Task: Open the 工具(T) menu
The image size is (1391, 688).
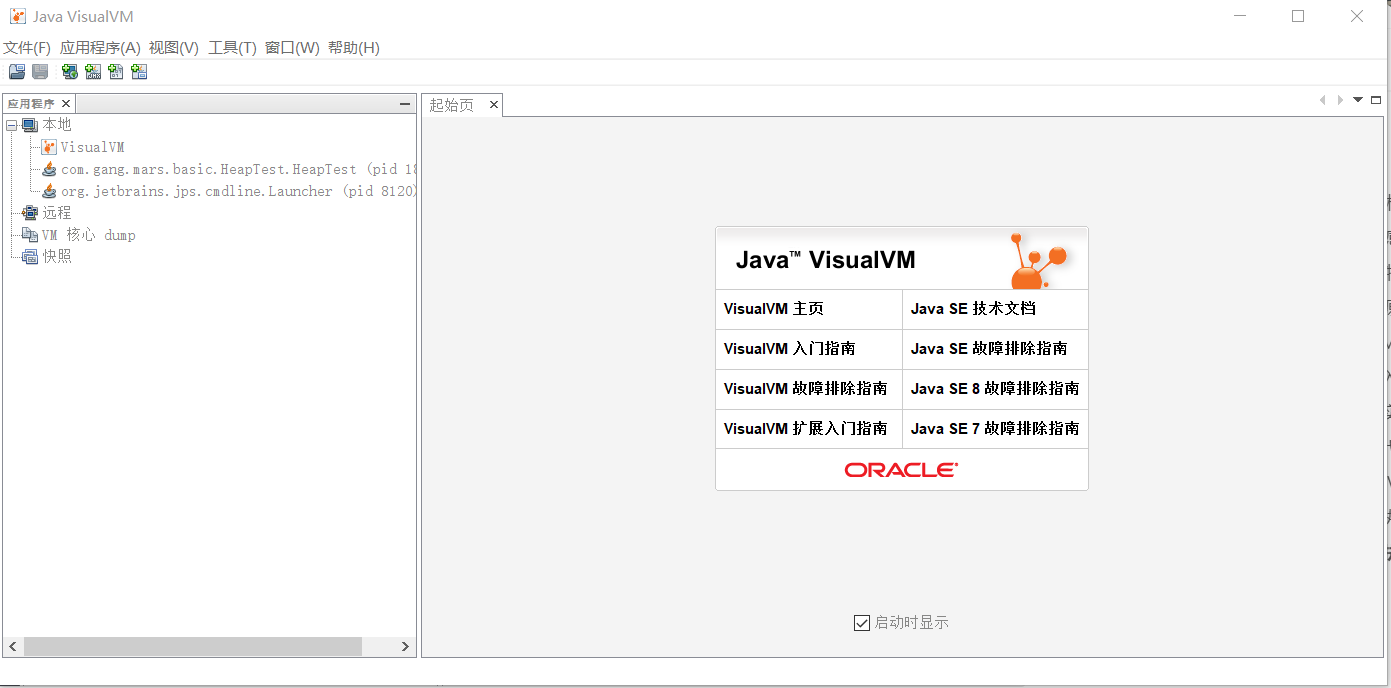Action: pyautogui.click(x=232, y=48)
